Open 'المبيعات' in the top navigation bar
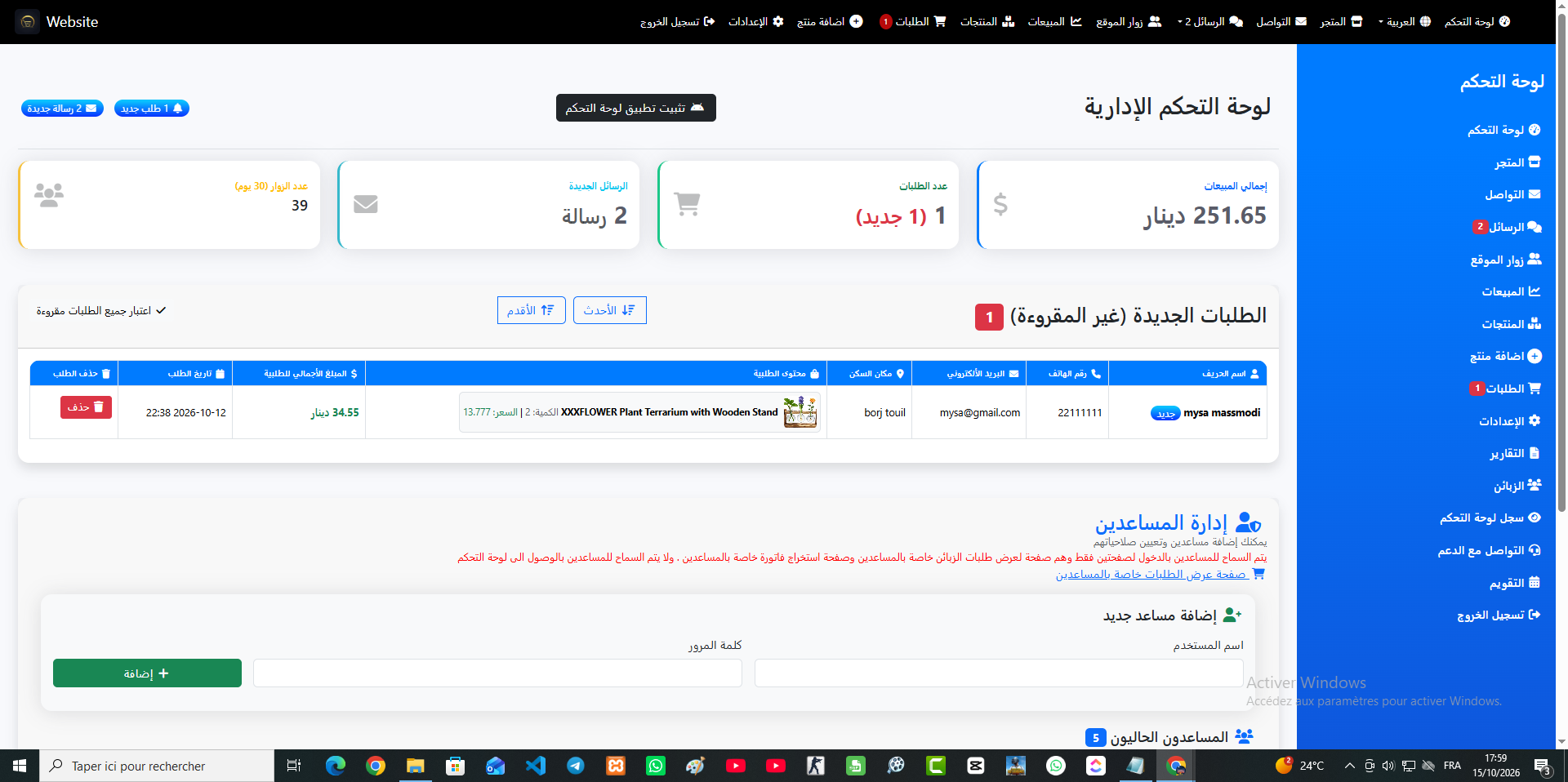The height and width of the screenshot is (782, 1568). pyautogui.click(x=1055, y=22)
